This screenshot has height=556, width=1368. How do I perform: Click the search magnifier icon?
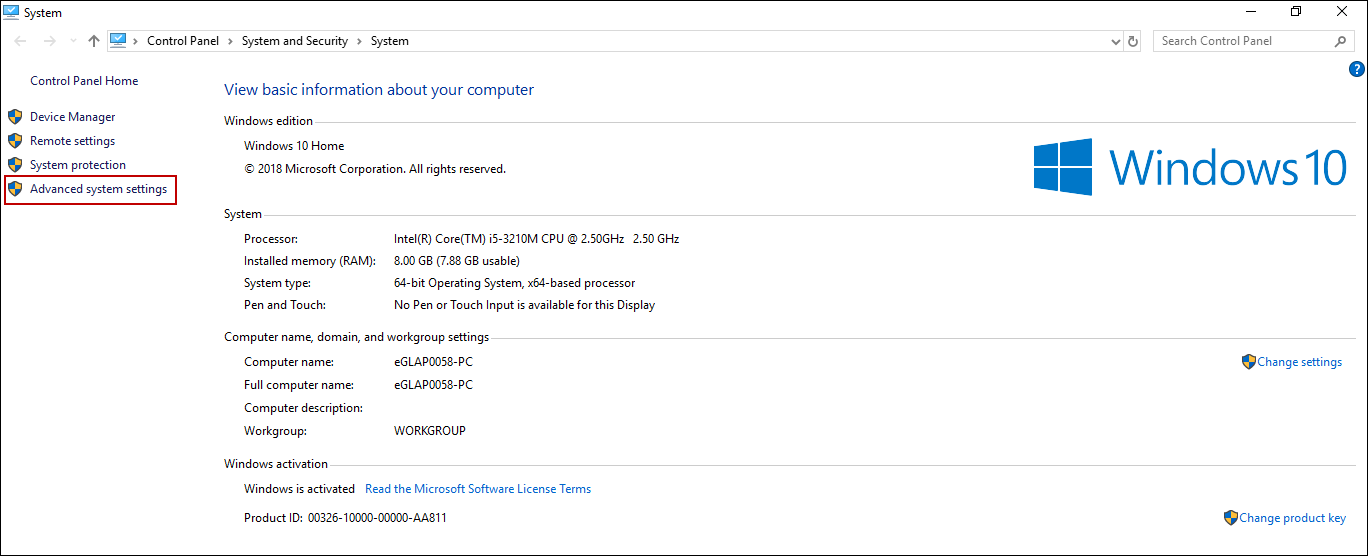(x=1341, y=41)
